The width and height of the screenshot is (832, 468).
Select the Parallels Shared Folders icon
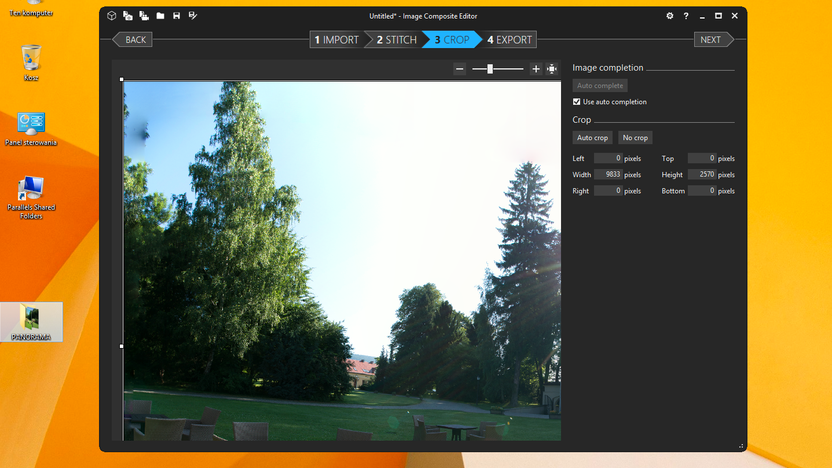[x=31, y=197]
